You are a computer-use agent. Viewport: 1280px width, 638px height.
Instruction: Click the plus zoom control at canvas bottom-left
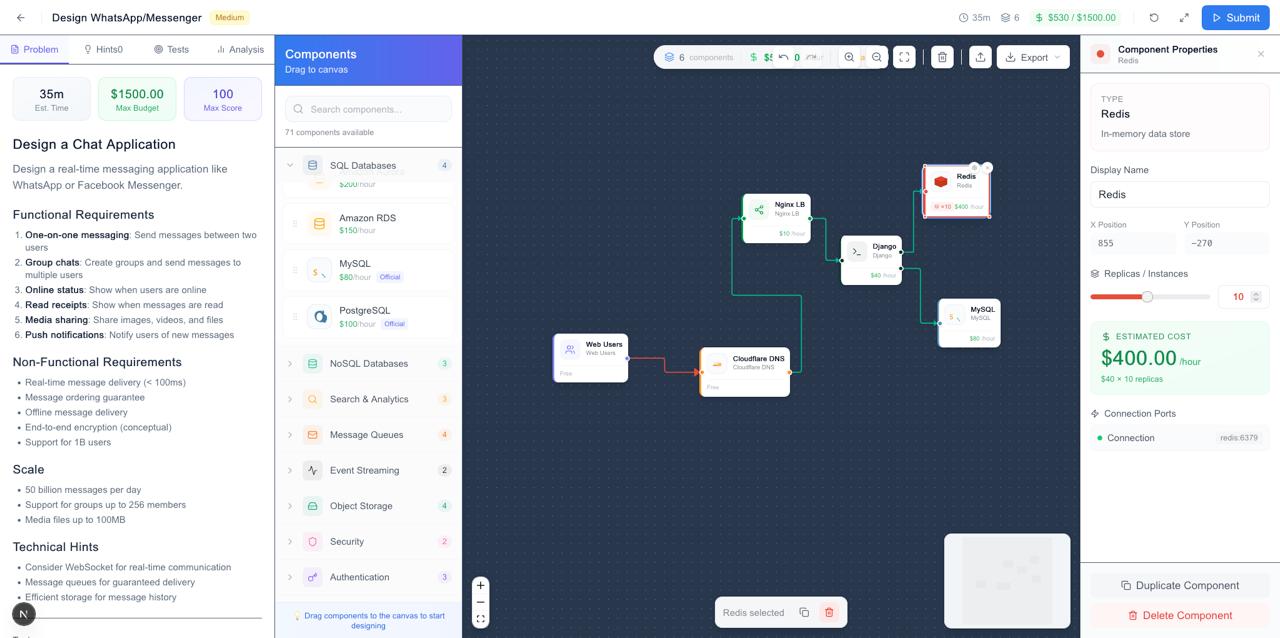[480, 585]
